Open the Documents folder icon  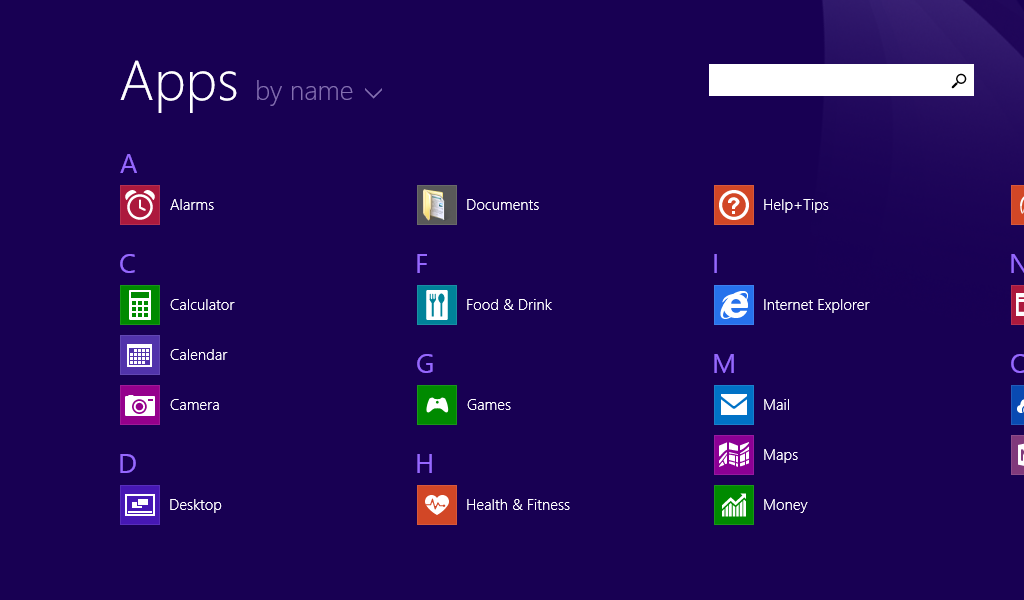coord(437,205)
